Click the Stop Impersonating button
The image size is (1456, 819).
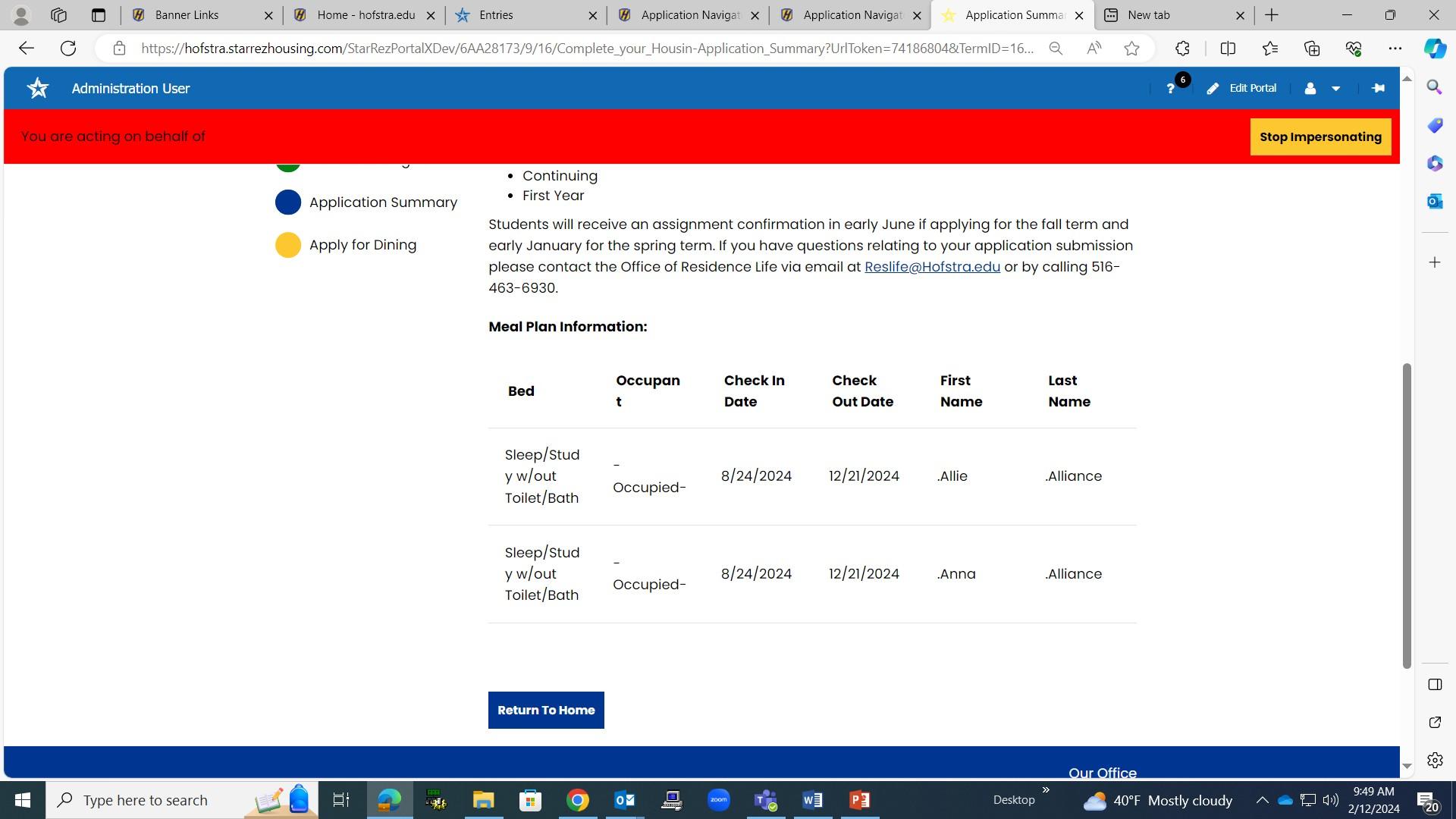tap(1319, 136)
